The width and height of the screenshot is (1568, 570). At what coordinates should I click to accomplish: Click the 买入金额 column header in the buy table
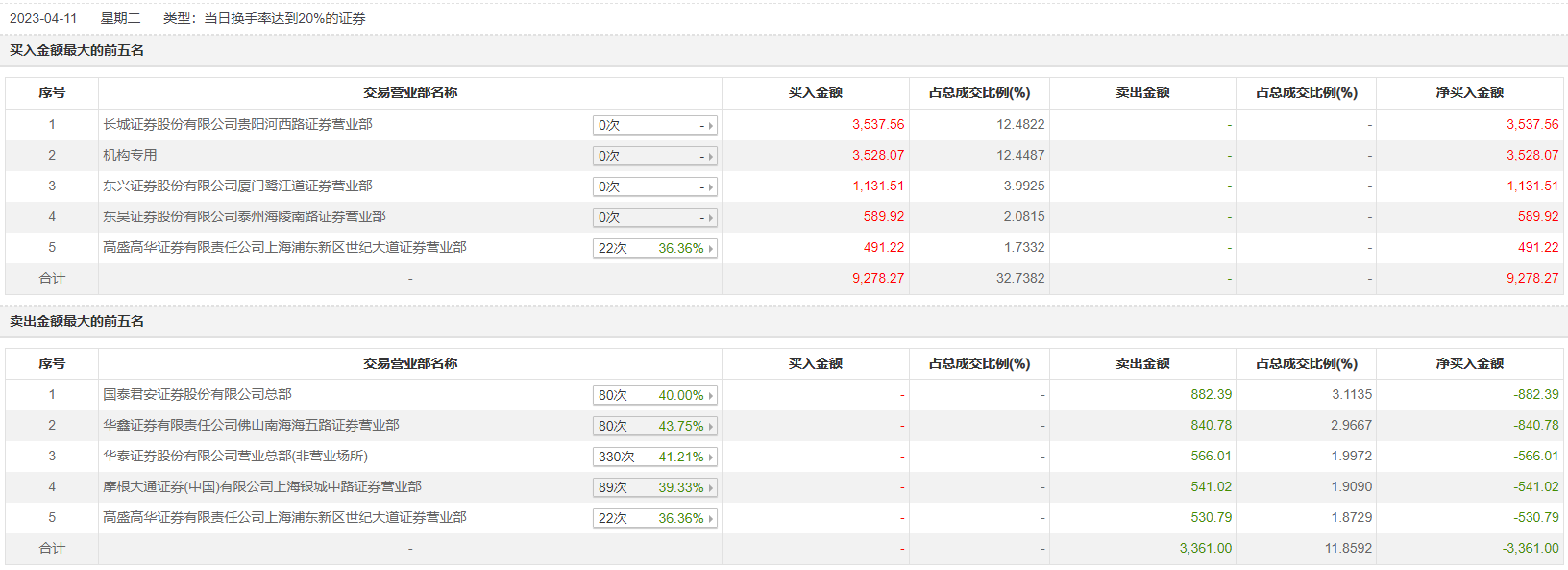[815, 93]
